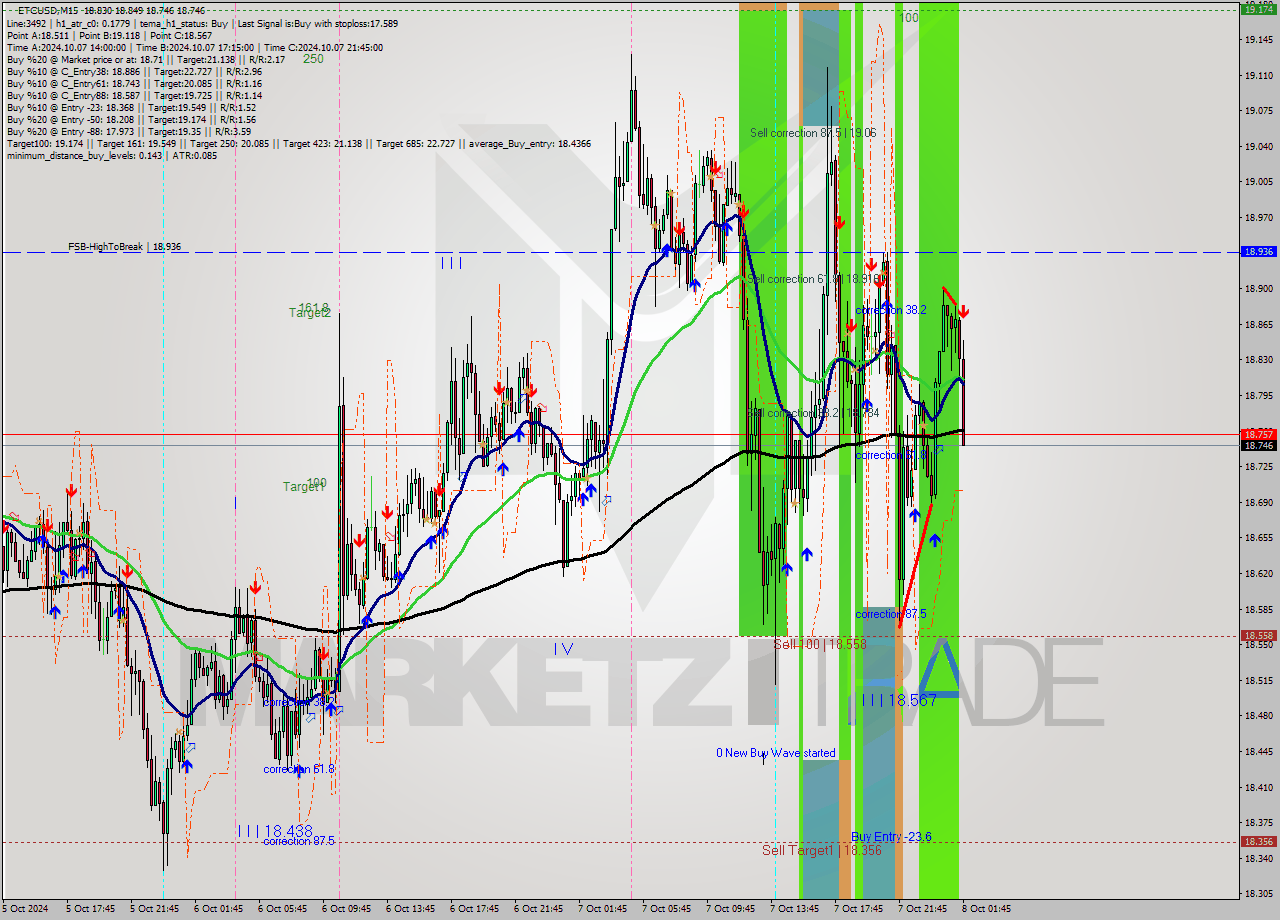Click the '7 Oct 01:45' time axis label
Screen dimensions: 1280x920
coord(605,909)
